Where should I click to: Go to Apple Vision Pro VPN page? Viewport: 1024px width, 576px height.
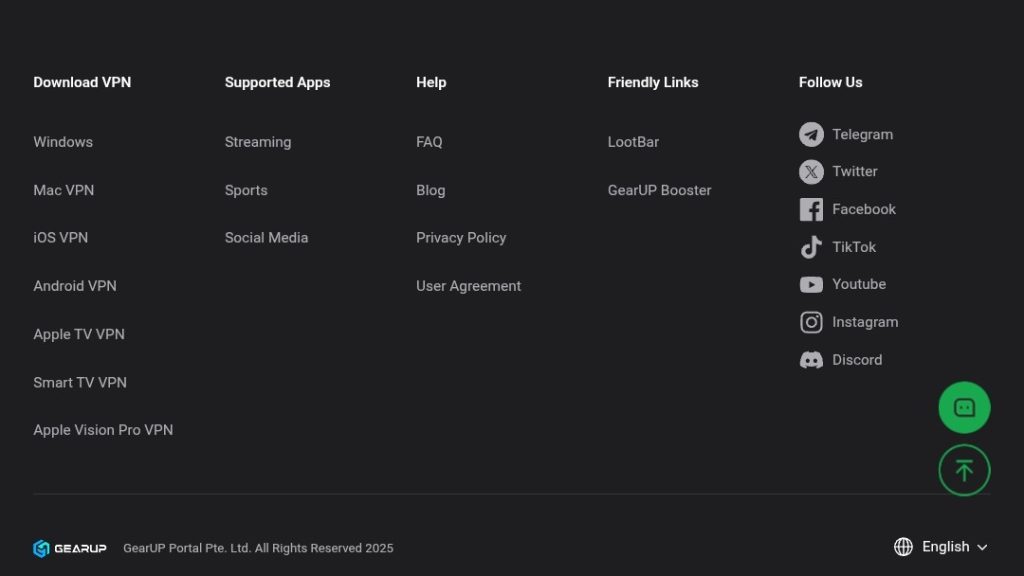(x=103, y=430)
